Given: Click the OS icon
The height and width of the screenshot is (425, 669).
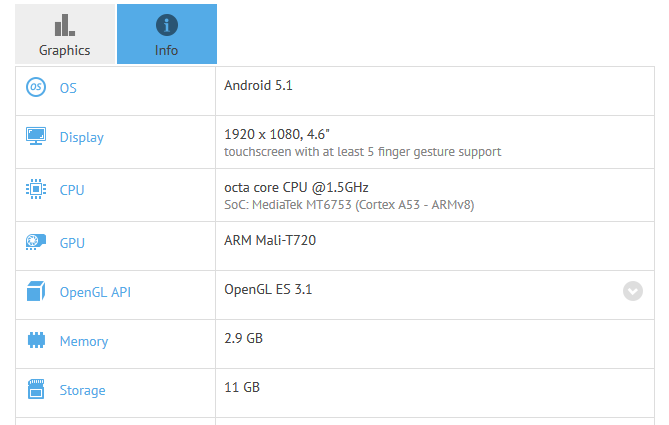Looking at the screenshot, I should click(x=36, y=87).
